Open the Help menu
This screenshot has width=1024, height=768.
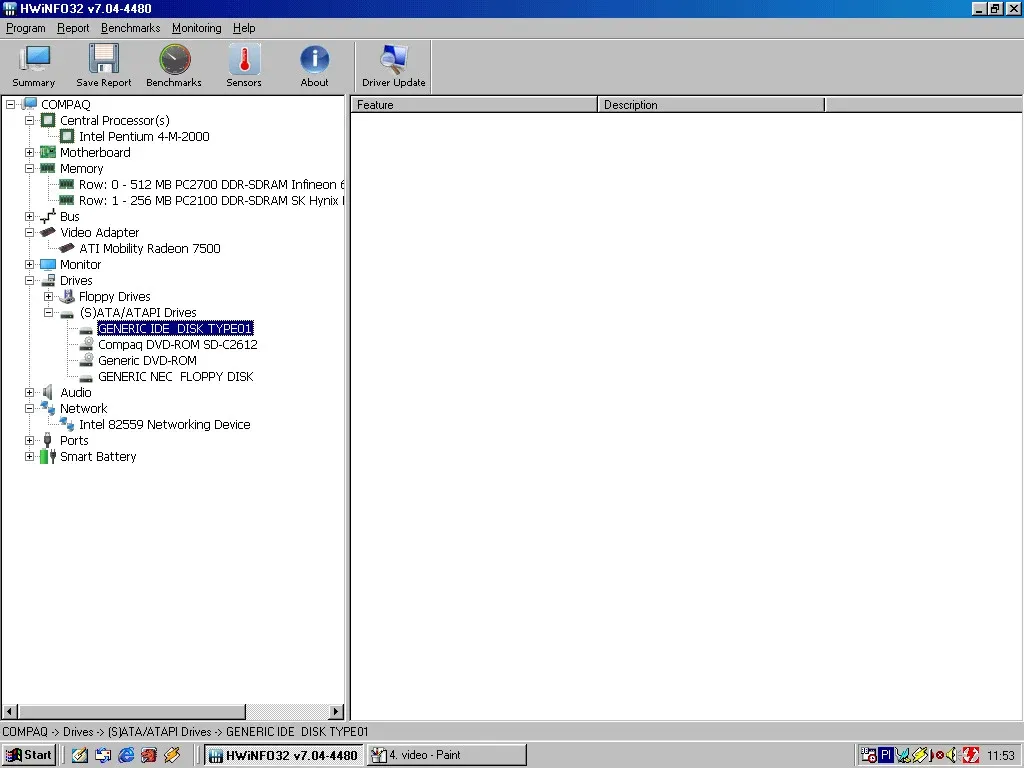(244, 28)
